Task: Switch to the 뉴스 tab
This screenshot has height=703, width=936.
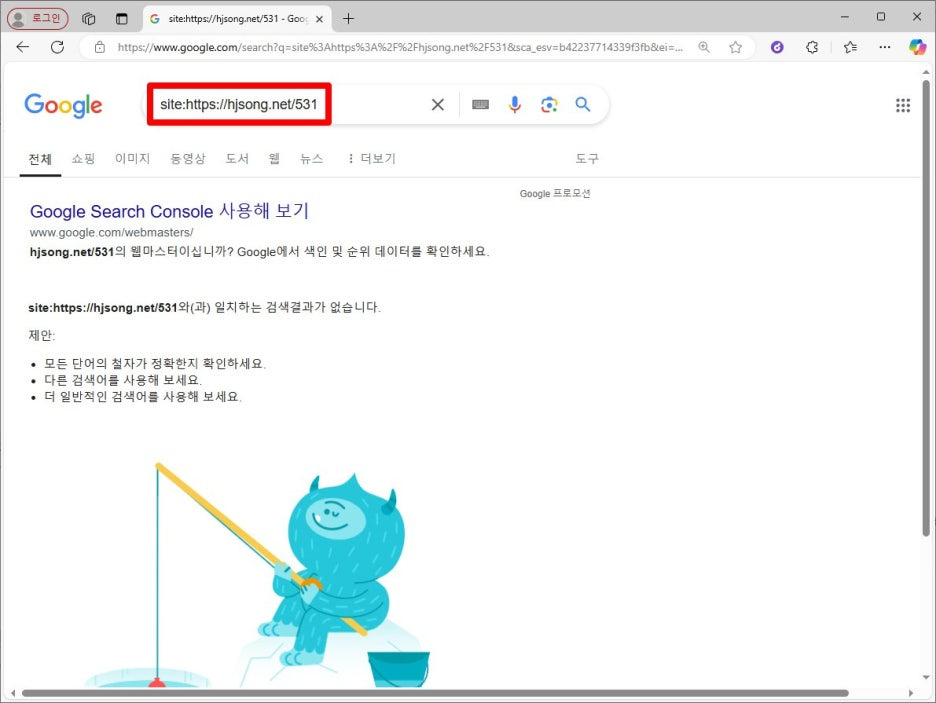Action: point(311,159)
